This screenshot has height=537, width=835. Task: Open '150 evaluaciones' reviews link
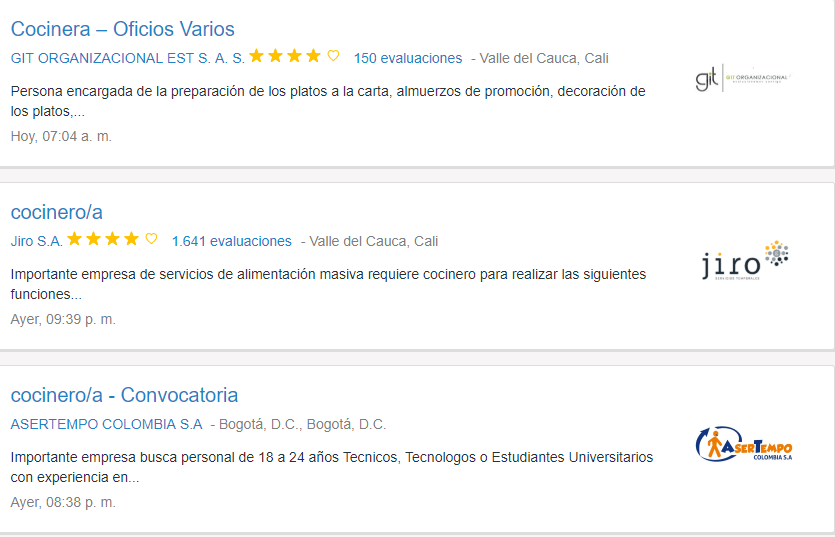tap(408, 58)
